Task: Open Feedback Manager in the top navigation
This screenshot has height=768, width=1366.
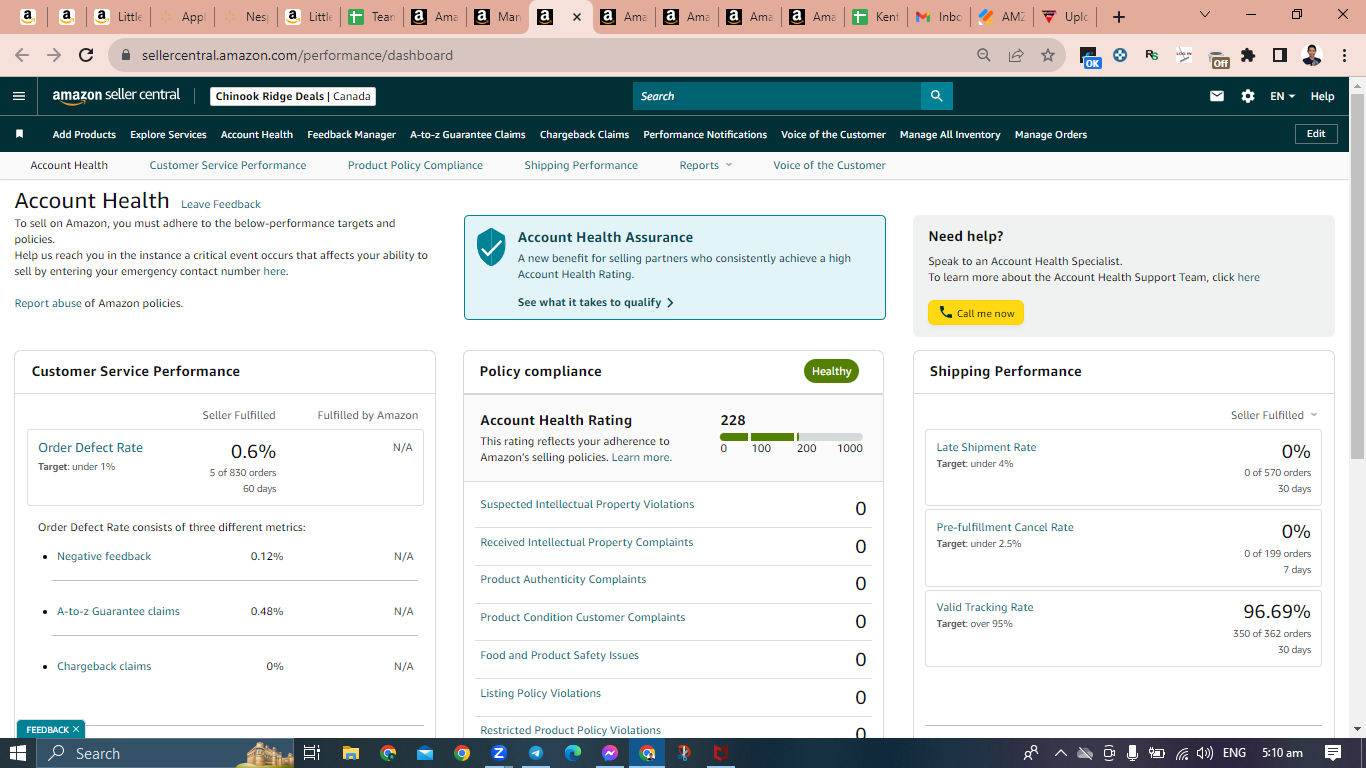Action: point(352,134)
